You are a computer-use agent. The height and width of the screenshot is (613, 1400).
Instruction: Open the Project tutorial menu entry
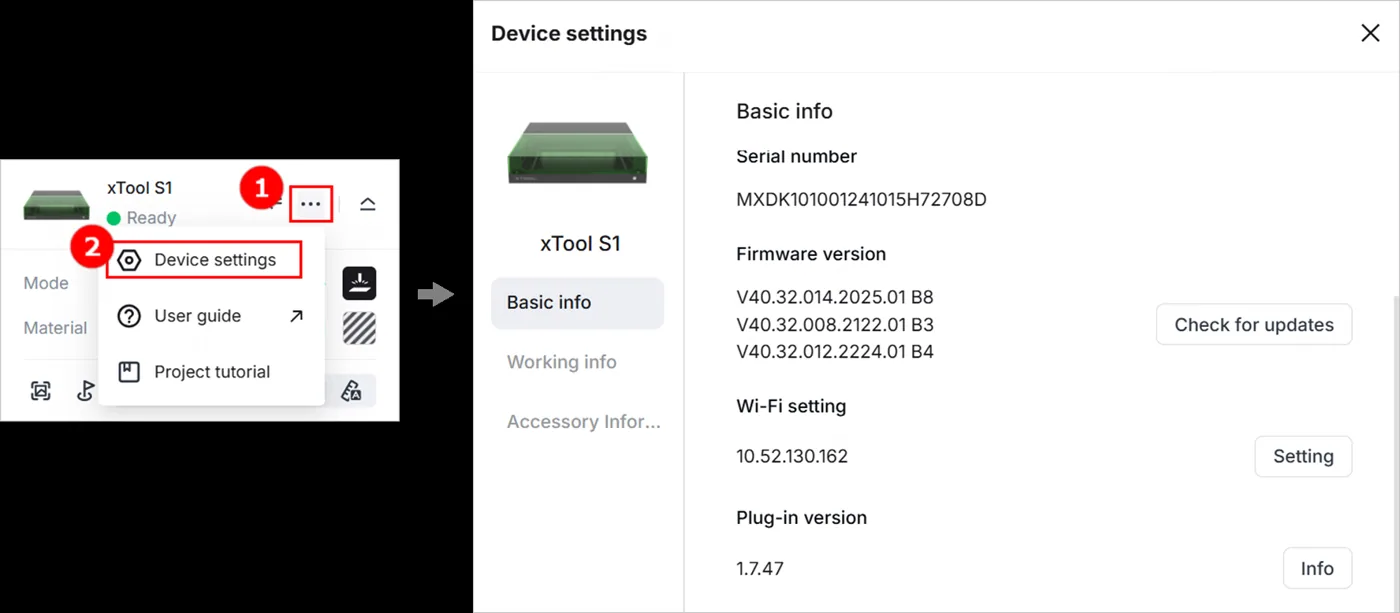211,372
